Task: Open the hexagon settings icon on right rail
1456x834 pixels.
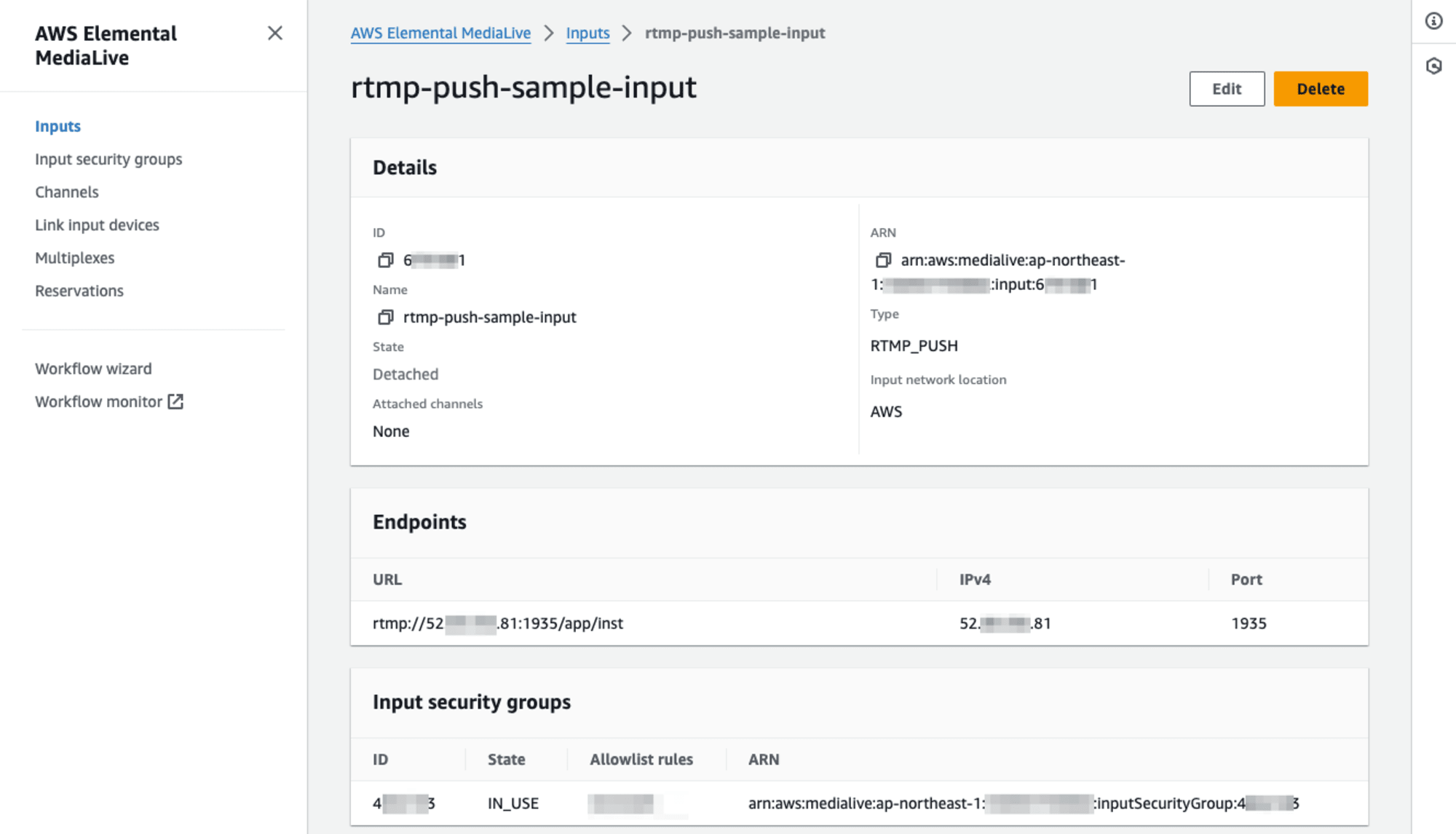Action: pyautogui.click(x=1433, y=66)
